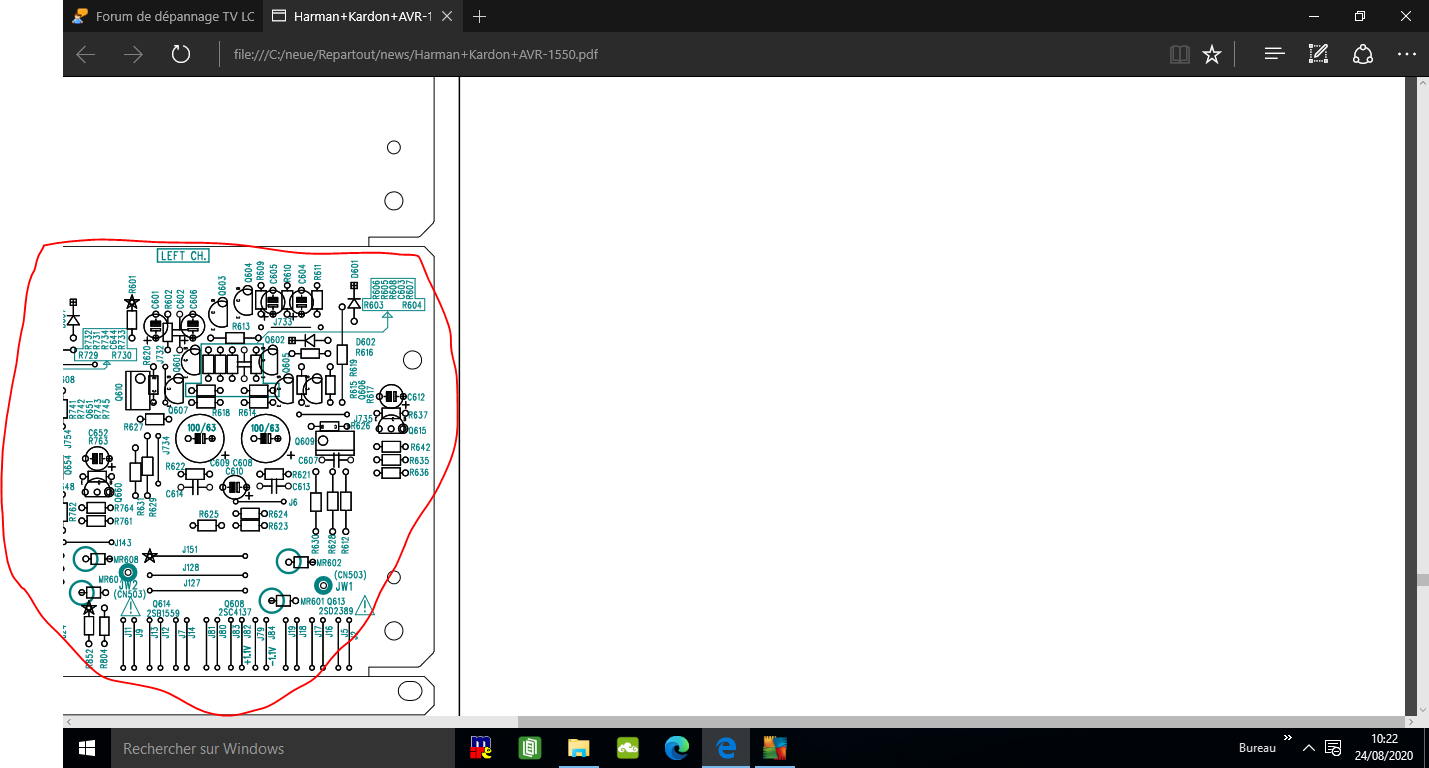Select legacy Edge icon in taskbar
Image resolution: width=1429 pixels, height=768 pixels.
pos(726,748)
